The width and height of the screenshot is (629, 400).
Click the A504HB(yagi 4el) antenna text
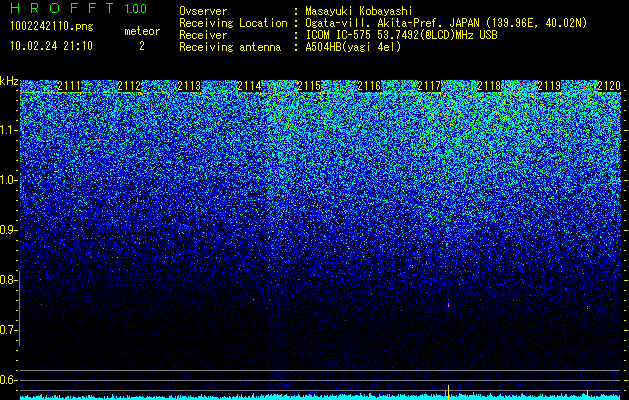tap(353, 47)
